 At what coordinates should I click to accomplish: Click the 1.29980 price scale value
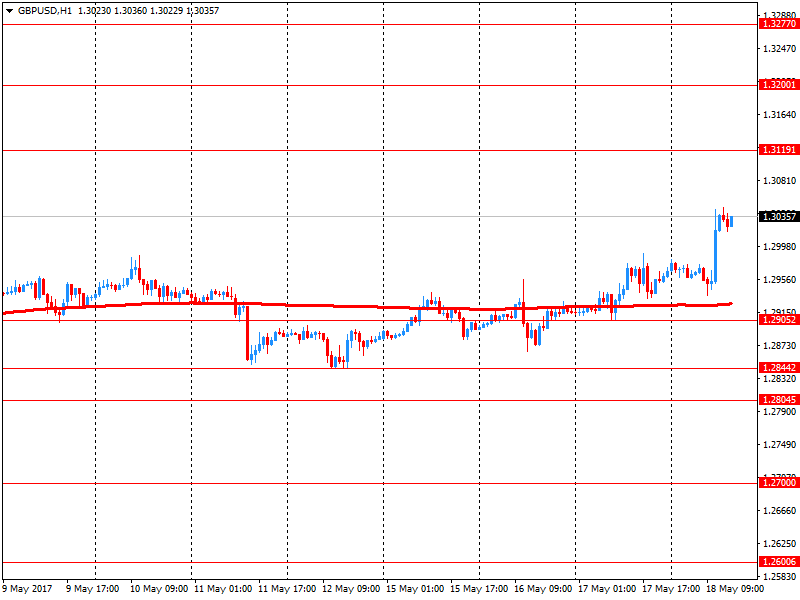click(780, 247)
